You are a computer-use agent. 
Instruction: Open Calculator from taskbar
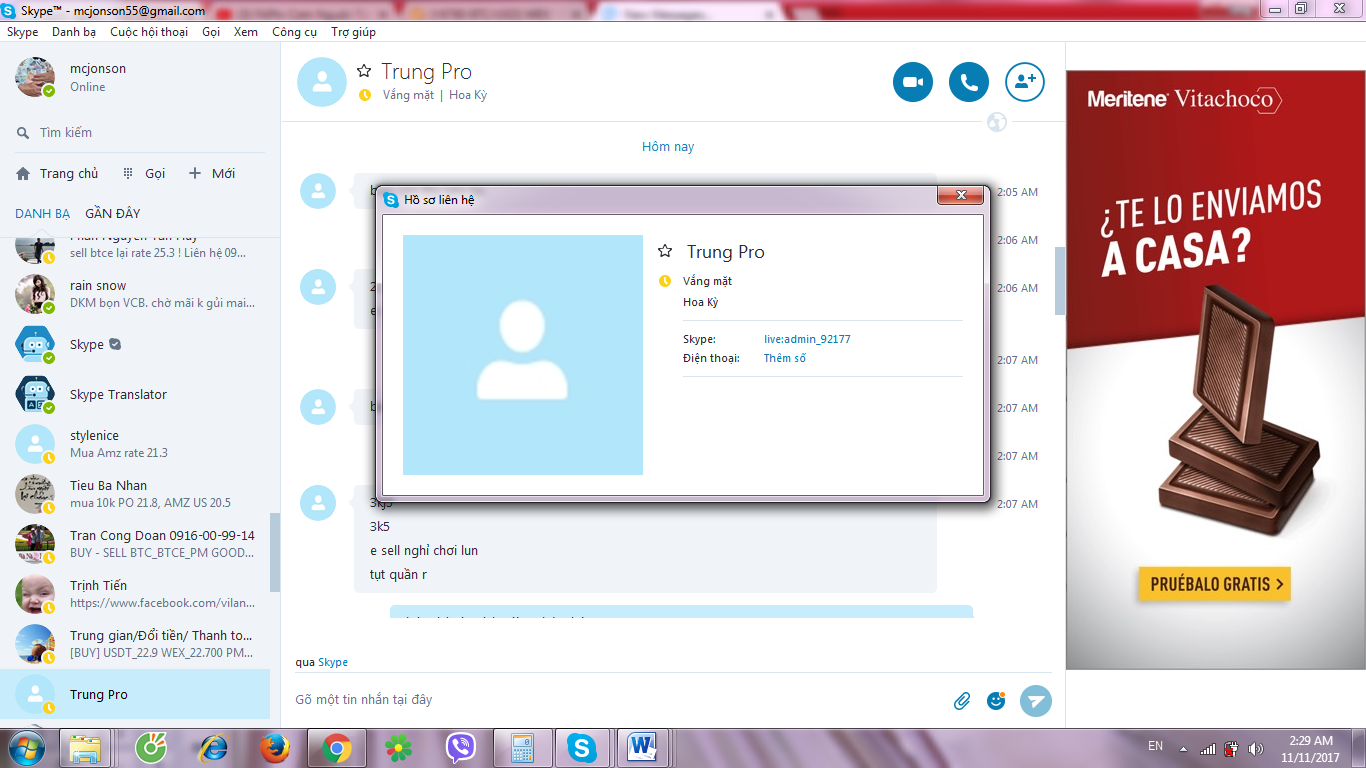[x=522, y=747]
